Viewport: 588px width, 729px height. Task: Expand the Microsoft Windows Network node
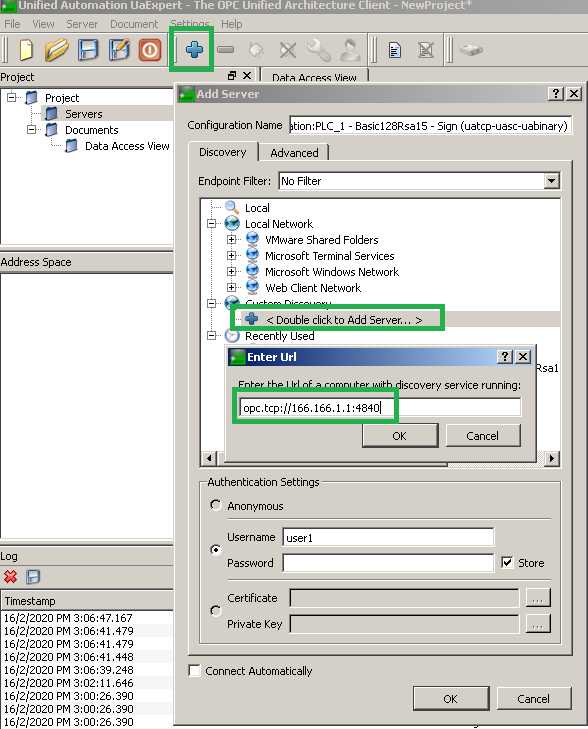(x=231, y=272)
